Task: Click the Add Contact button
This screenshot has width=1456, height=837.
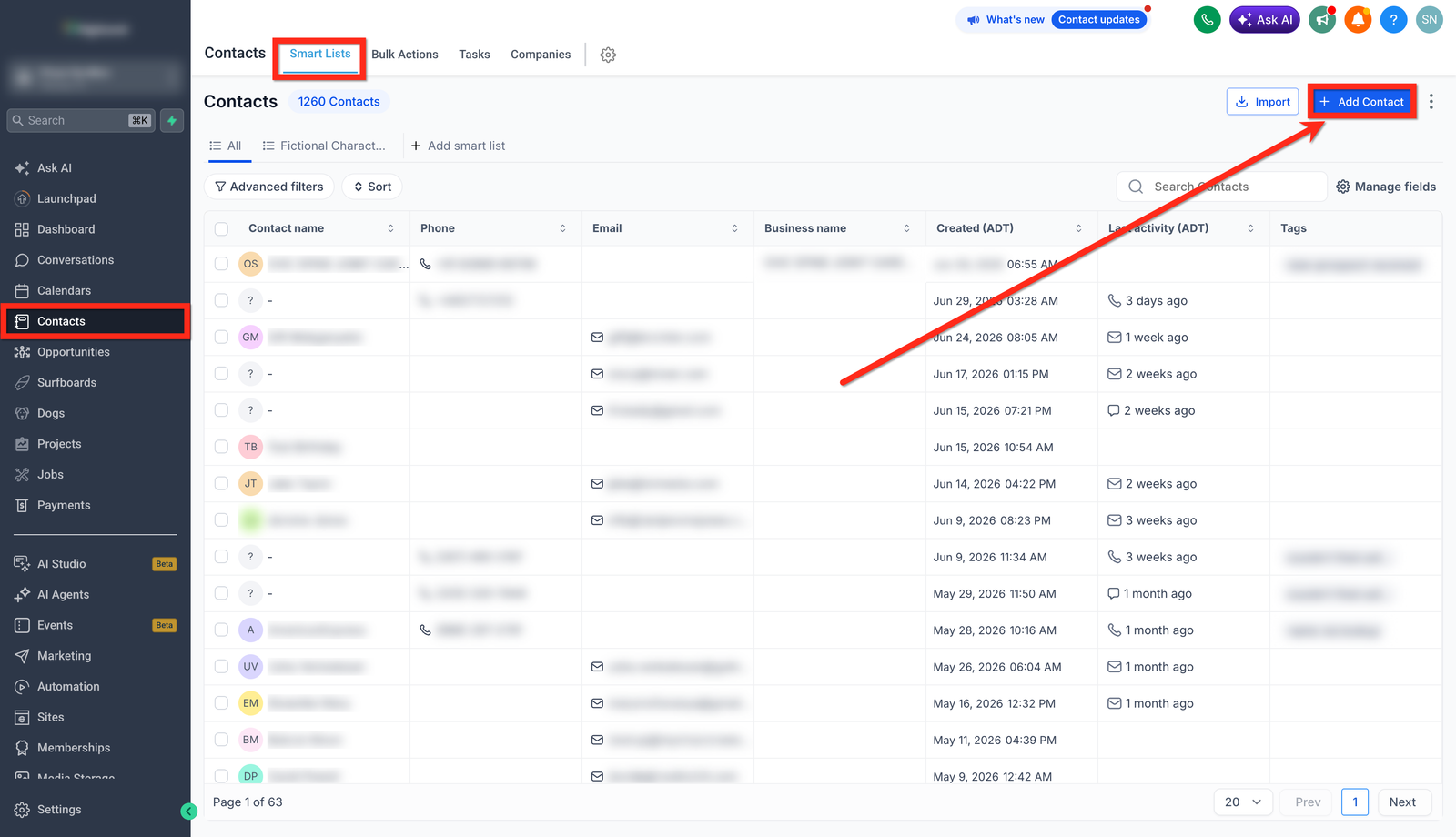Action: [x=1362, y=102]
